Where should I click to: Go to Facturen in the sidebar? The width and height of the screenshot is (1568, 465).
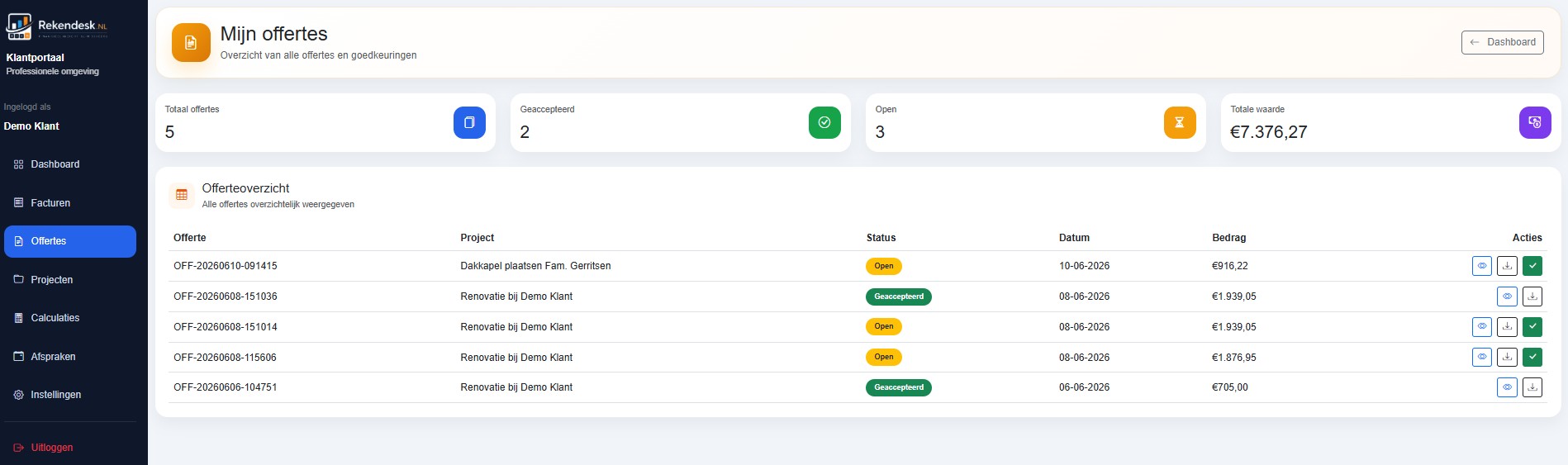coord(70,203)
